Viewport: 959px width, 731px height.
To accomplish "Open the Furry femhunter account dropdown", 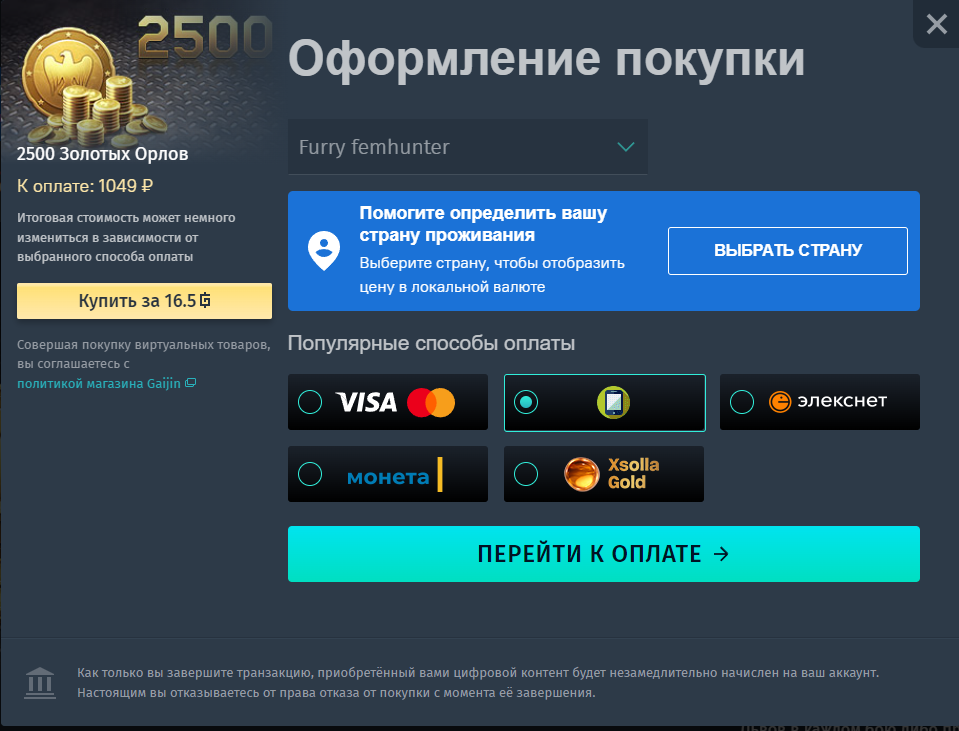I will click(x=468, y=147).
